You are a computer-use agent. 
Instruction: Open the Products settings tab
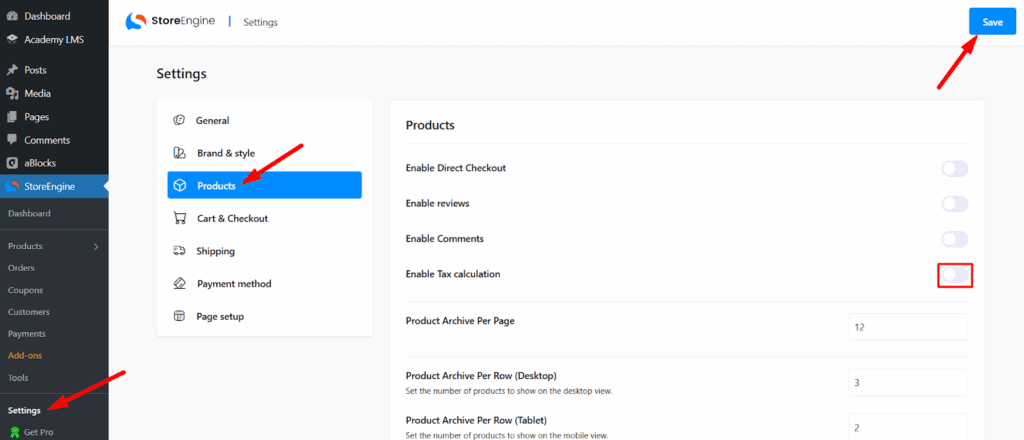click(x=264, y=186)
